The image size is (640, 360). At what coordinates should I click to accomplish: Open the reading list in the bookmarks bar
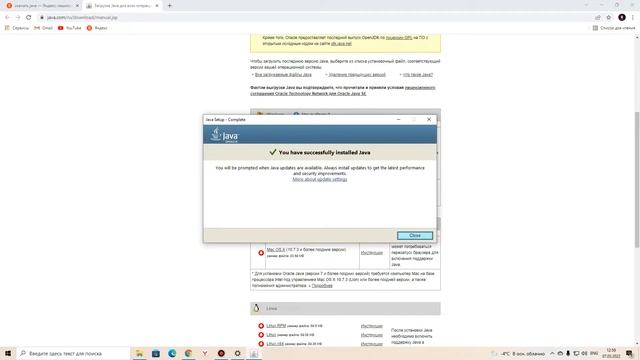(613, 28)
